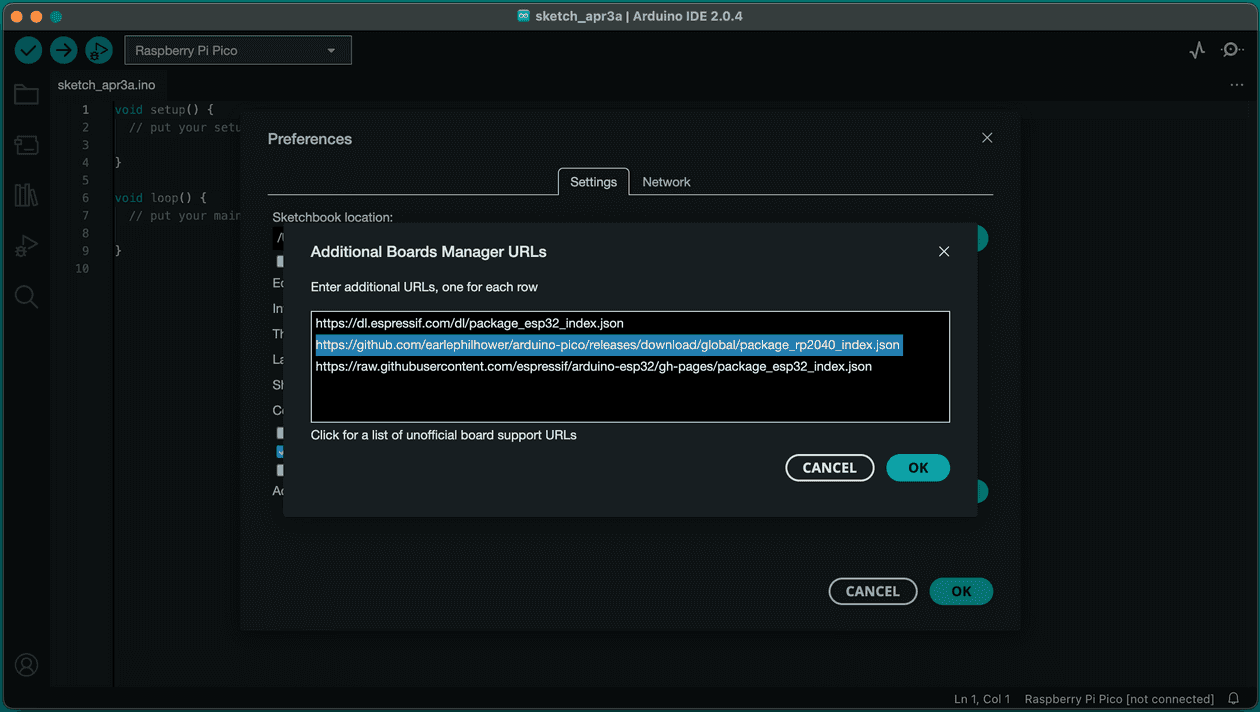
Task: Open Boards Manager in the sidebar
Action: click(x=26, y=145)
